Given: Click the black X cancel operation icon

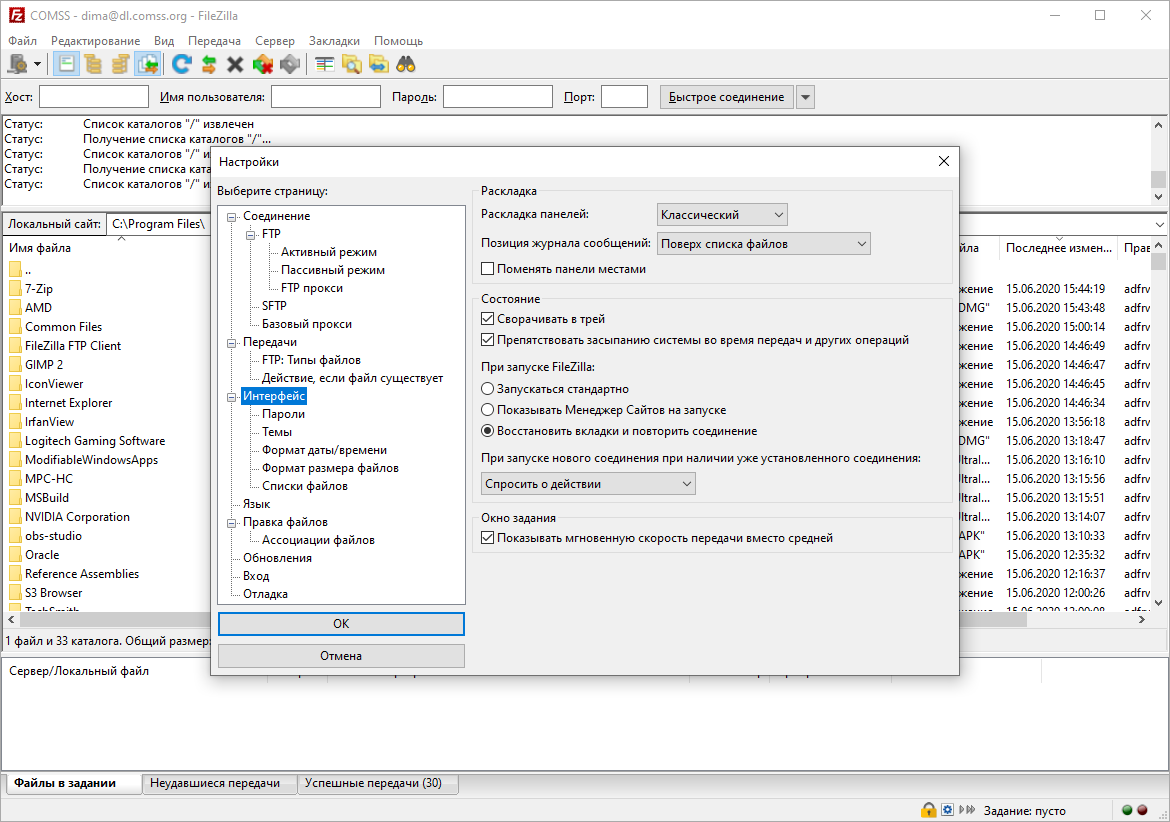Looking at the screenshot, I should (235, 65).
